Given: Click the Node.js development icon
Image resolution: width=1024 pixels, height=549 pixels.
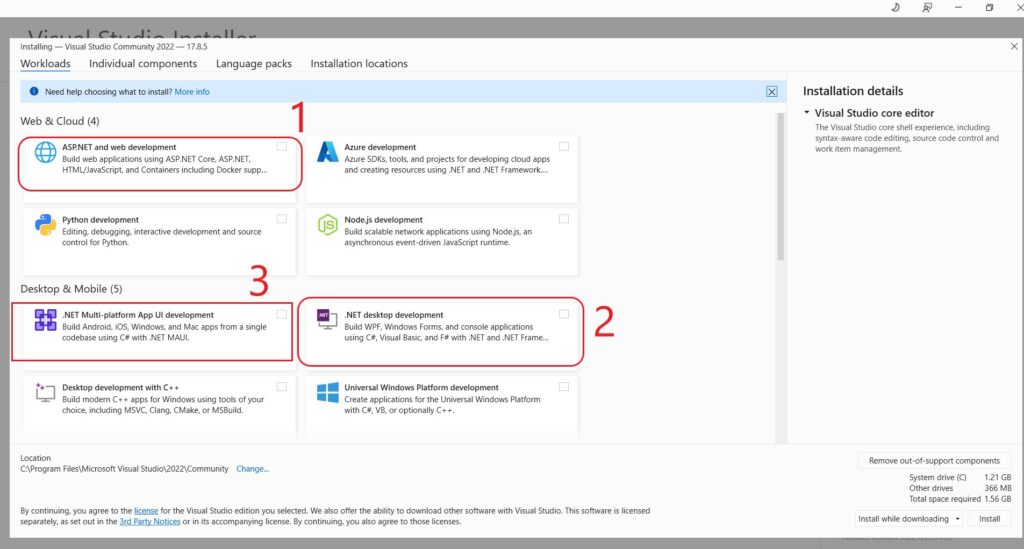Looking at the screenshot, I should click(327, 225).
